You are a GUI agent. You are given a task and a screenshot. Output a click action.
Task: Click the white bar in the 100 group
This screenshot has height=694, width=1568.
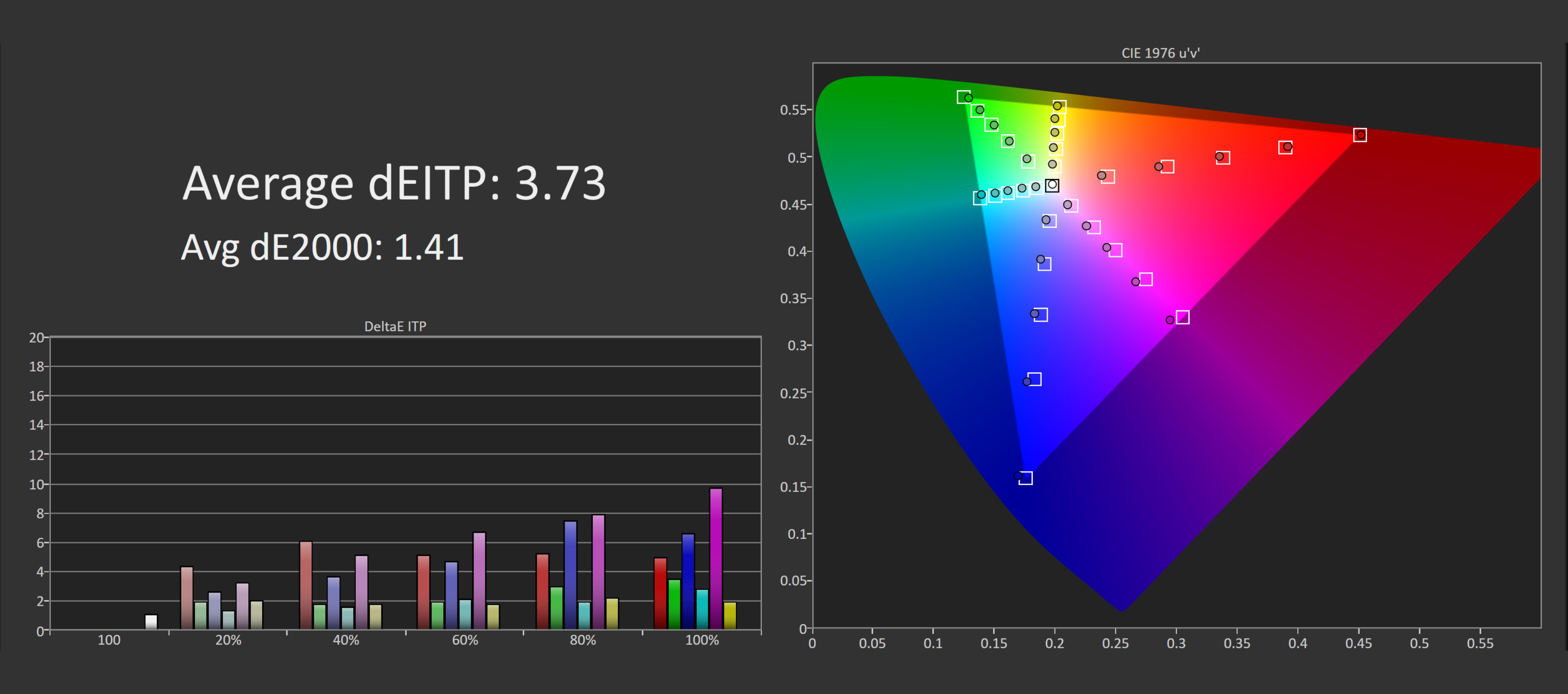click(151, 622)
